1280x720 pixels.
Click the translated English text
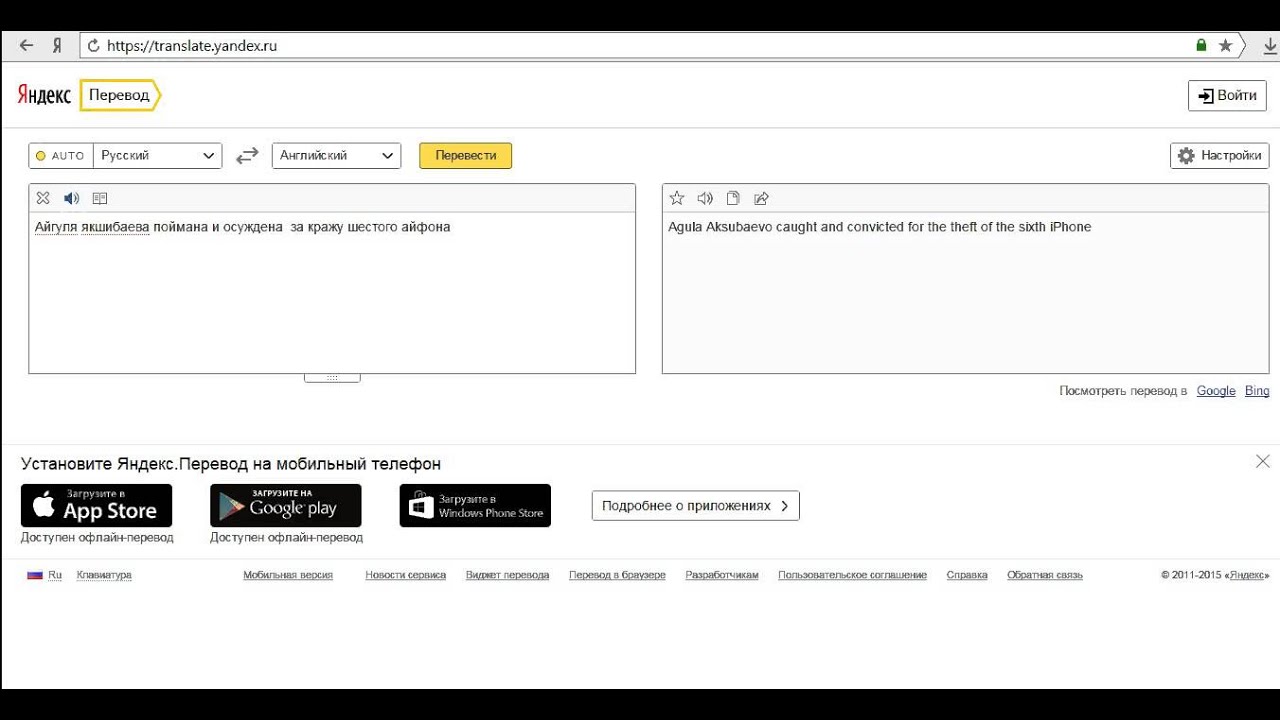(880, 227)
